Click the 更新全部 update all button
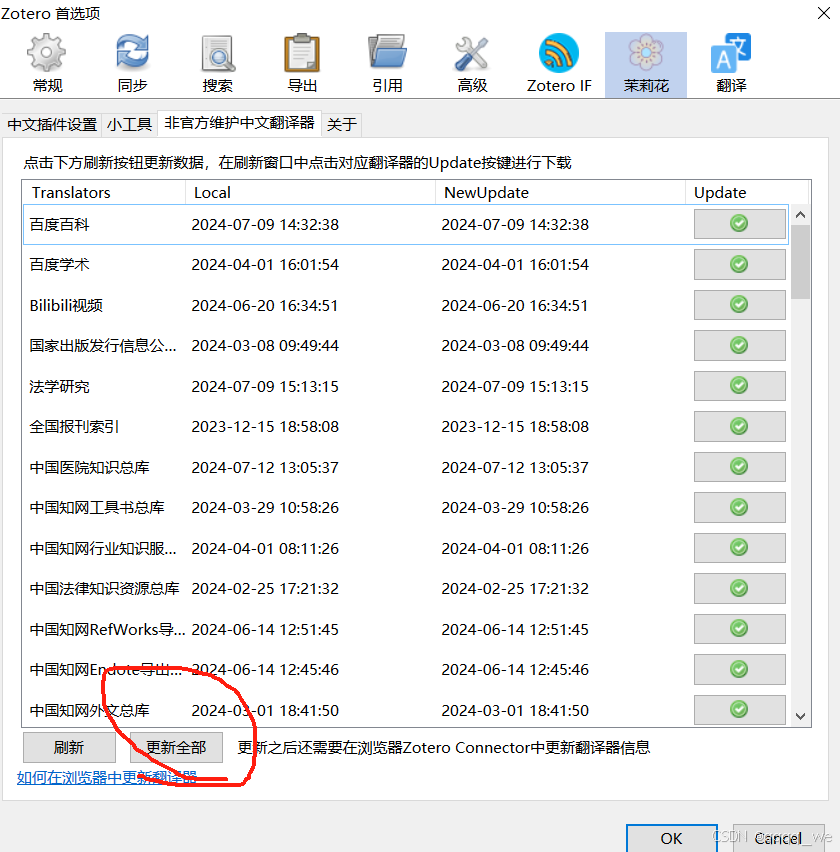840x852 pixels. click(x=176, y=748)
